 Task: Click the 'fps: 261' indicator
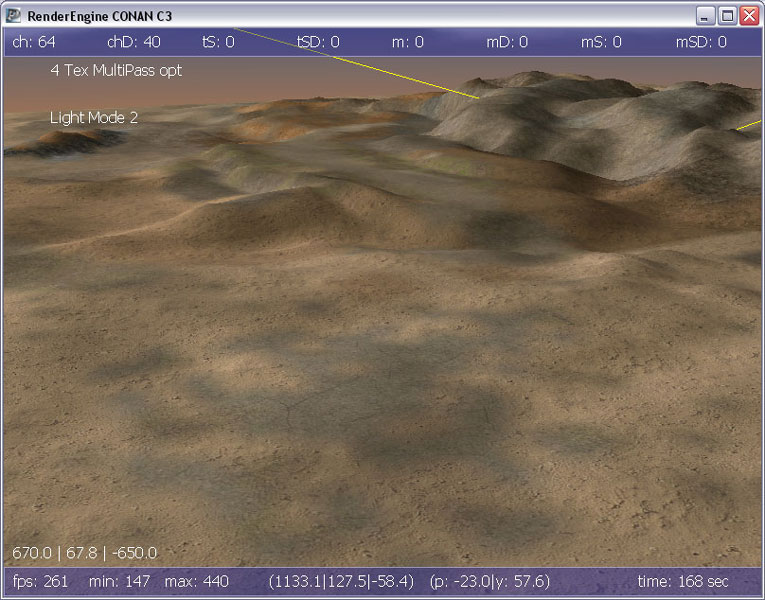pos(40,581)
